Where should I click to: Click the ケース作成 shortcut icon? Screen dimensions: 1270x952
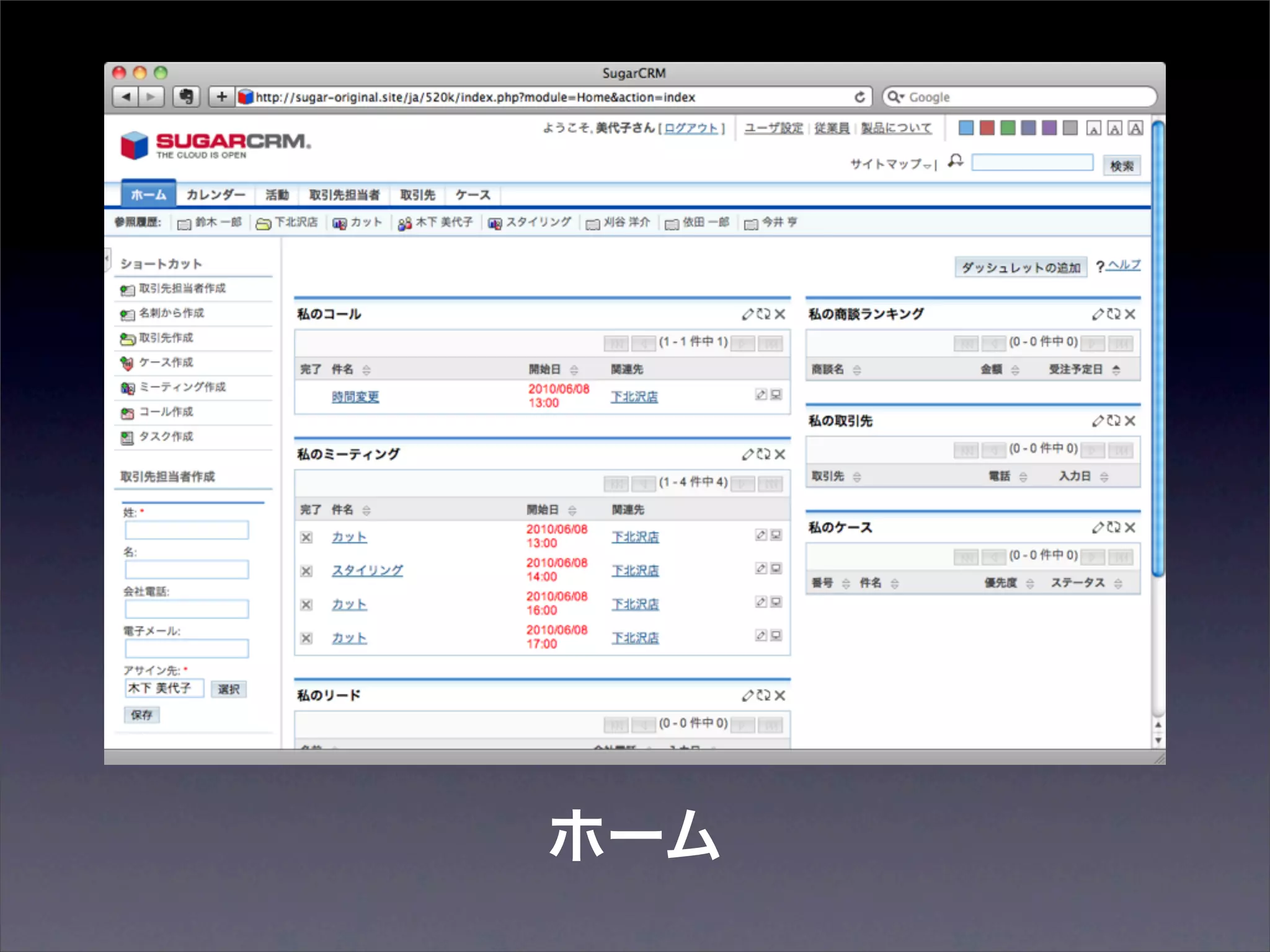pos(127,363)
